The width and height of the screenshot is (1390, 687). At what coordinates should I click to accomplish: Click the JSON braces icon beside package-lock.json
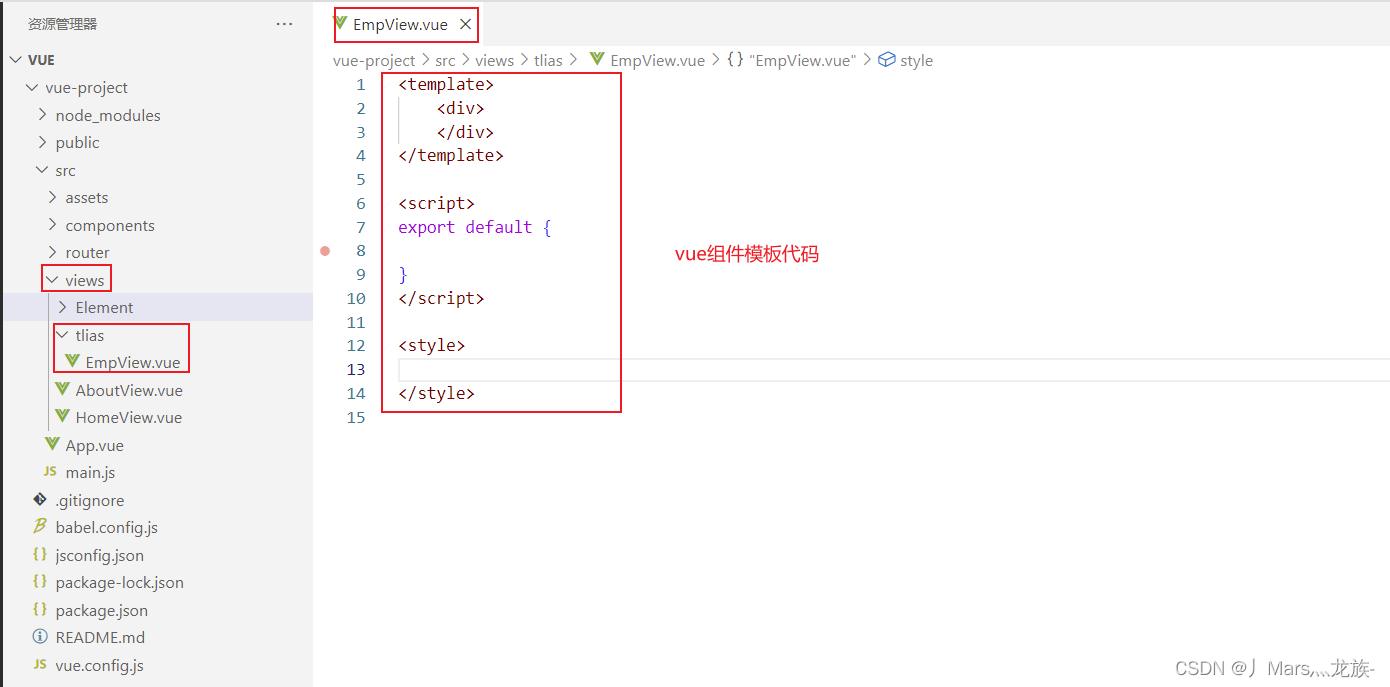(x=40, y=582)
